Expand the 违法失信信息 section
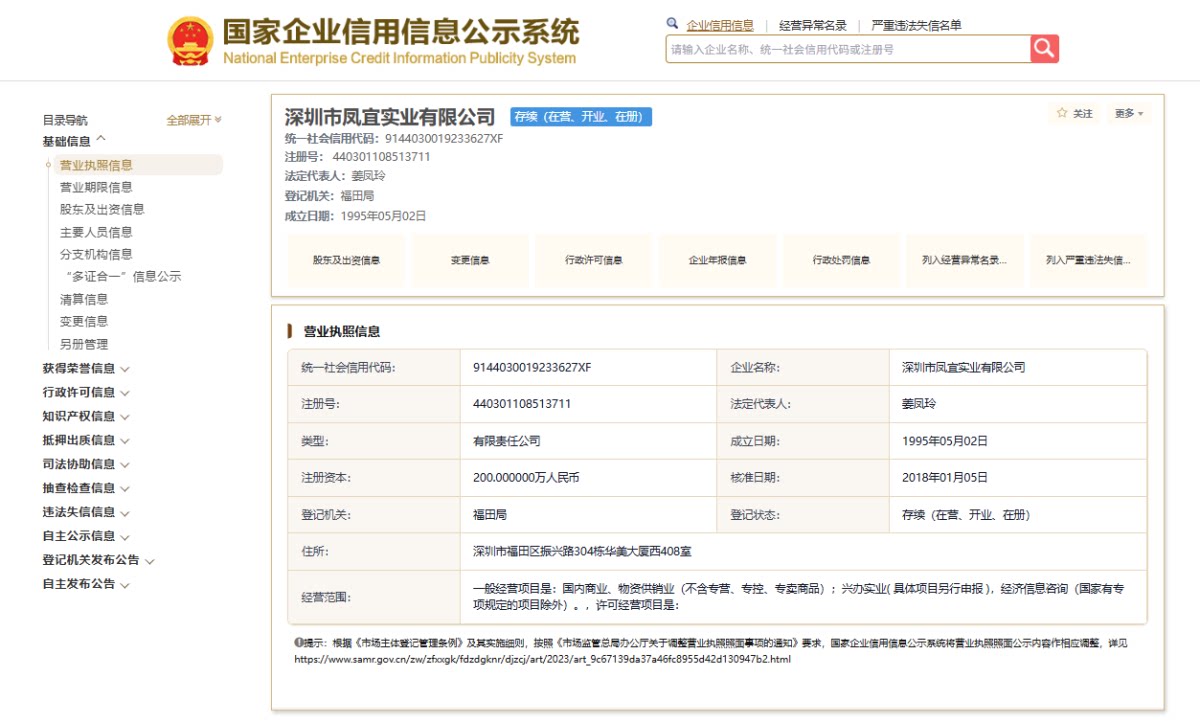 (86, 512)
